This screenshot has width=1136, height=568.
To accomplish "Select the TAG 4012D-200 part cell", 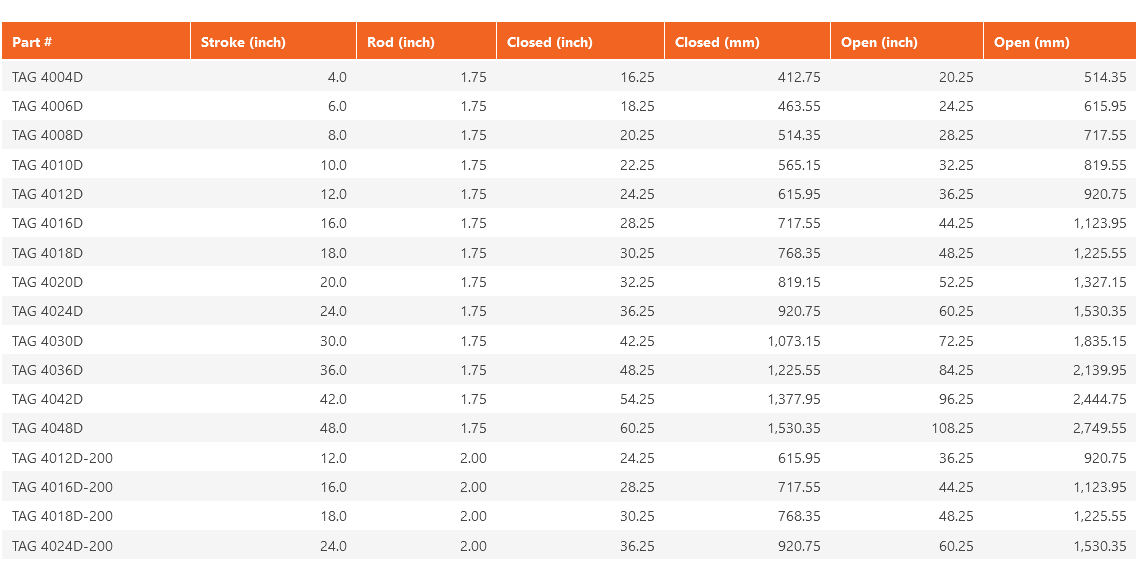I will point(62,458).
